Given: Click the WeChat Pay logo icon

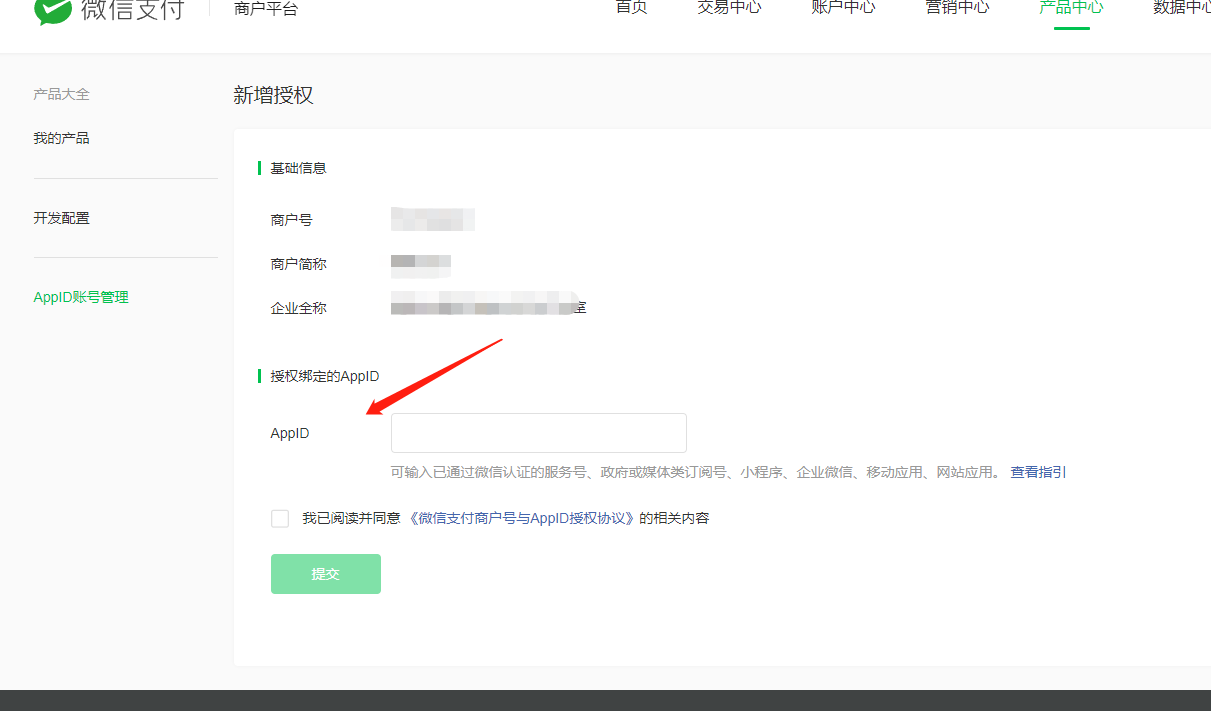Looking at the screenshot, I should 52,9.
